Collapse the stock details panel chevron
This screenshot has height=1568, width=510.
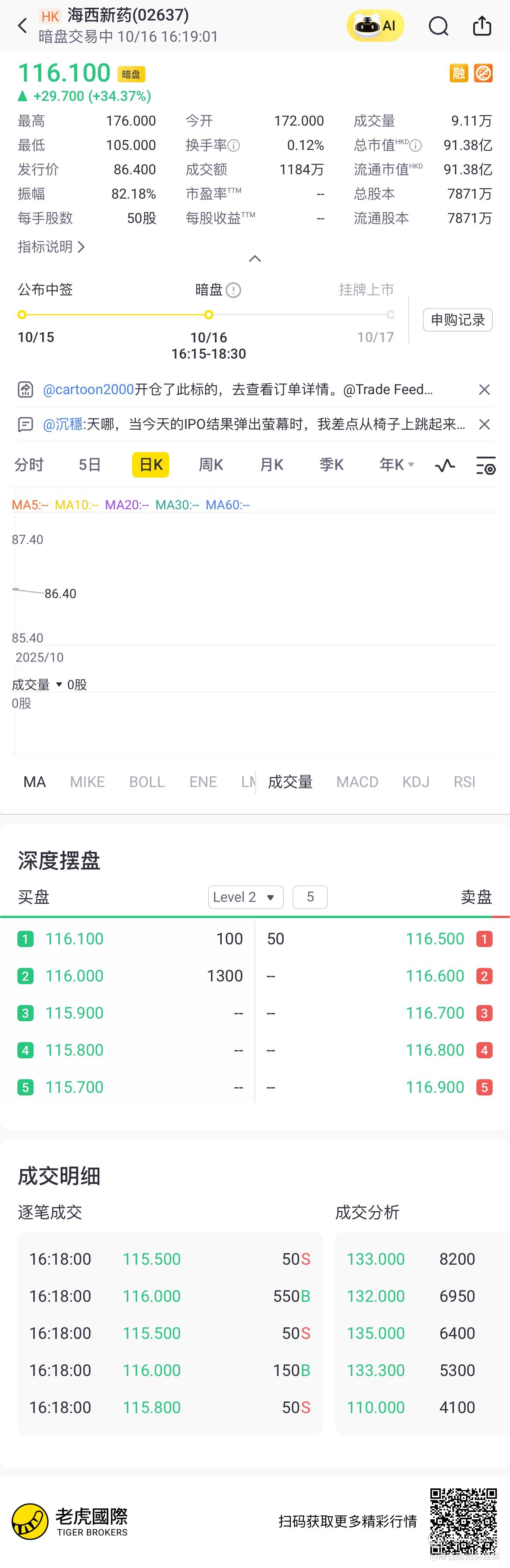coord(255,259)
